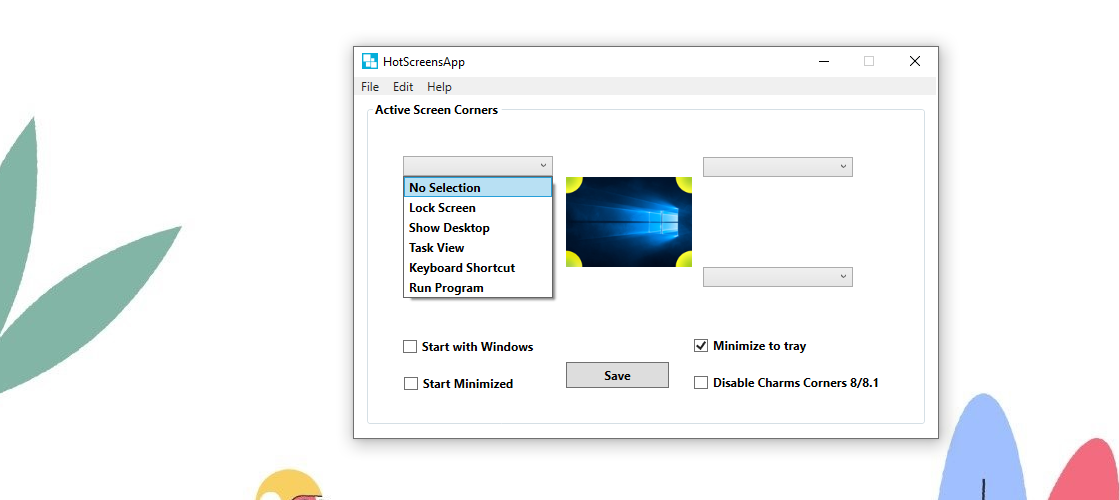Image resolution: width=1119 pixels, height=500 pixels.
Task: Click the Save button
Action: [617, 375]
